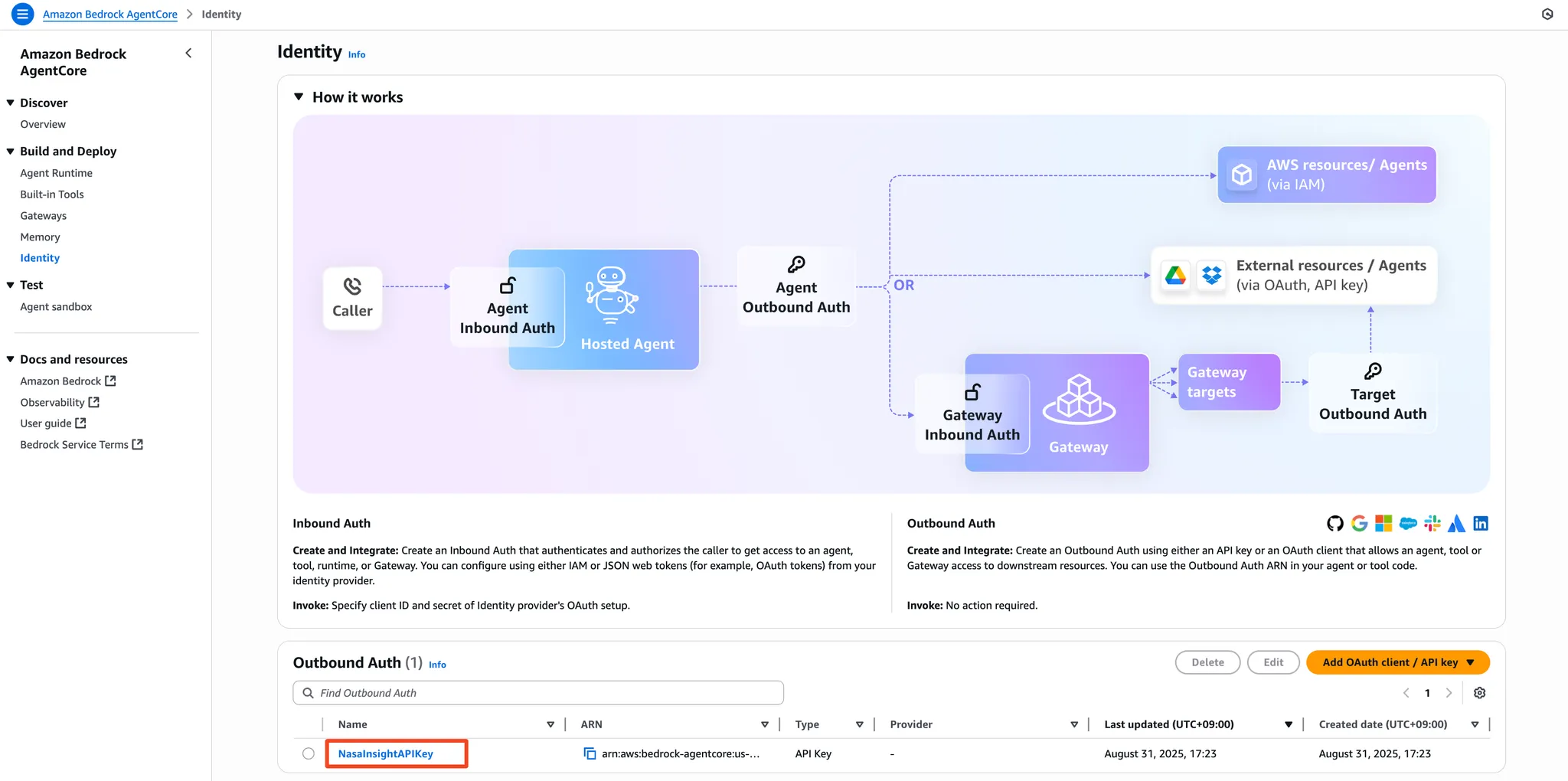Sort table by Provider column

coord(1074,724)
